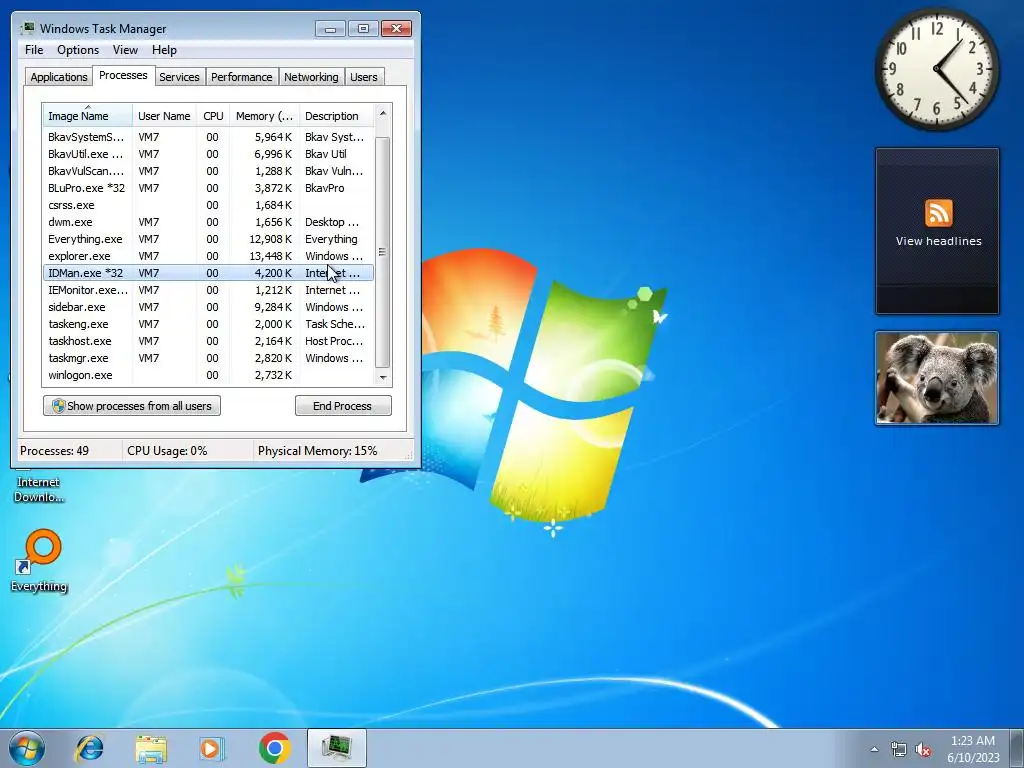Screen dimensions: 1024x768
Task: Click the Internet Download desktop shortcut label
Action: (39, 490)
